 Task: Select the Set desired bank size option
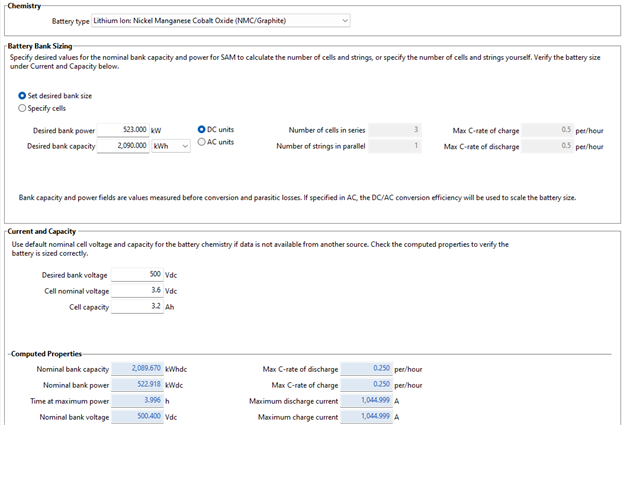(x=23, y=96)
